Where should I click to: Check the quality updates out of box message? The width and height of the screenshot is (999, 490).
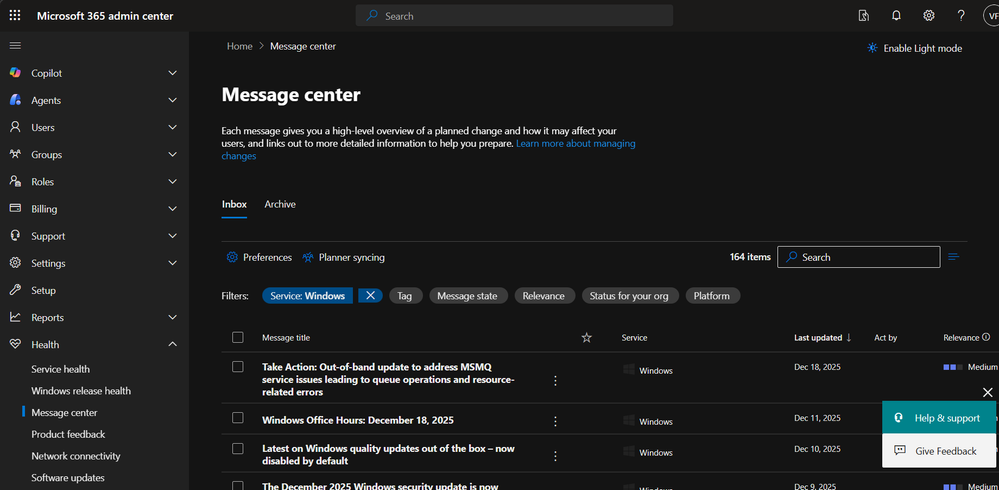pos(238,449)
